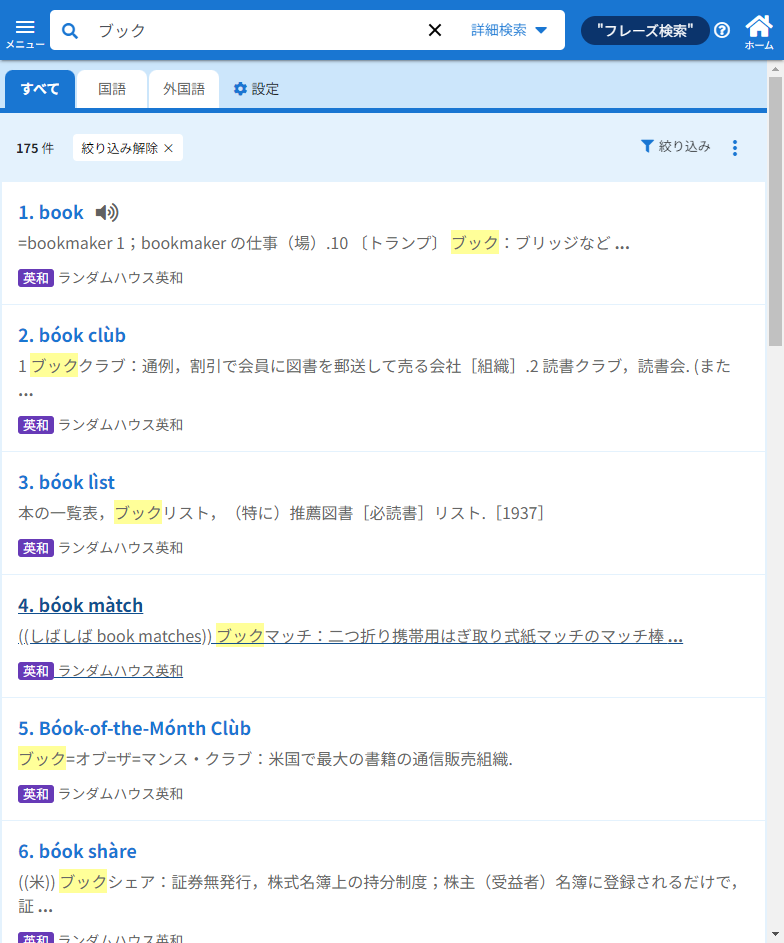Screen dimensions: 784x943
Task: Click the search magnifier icon
Action: pyautogui.click(x=70, y=31)
